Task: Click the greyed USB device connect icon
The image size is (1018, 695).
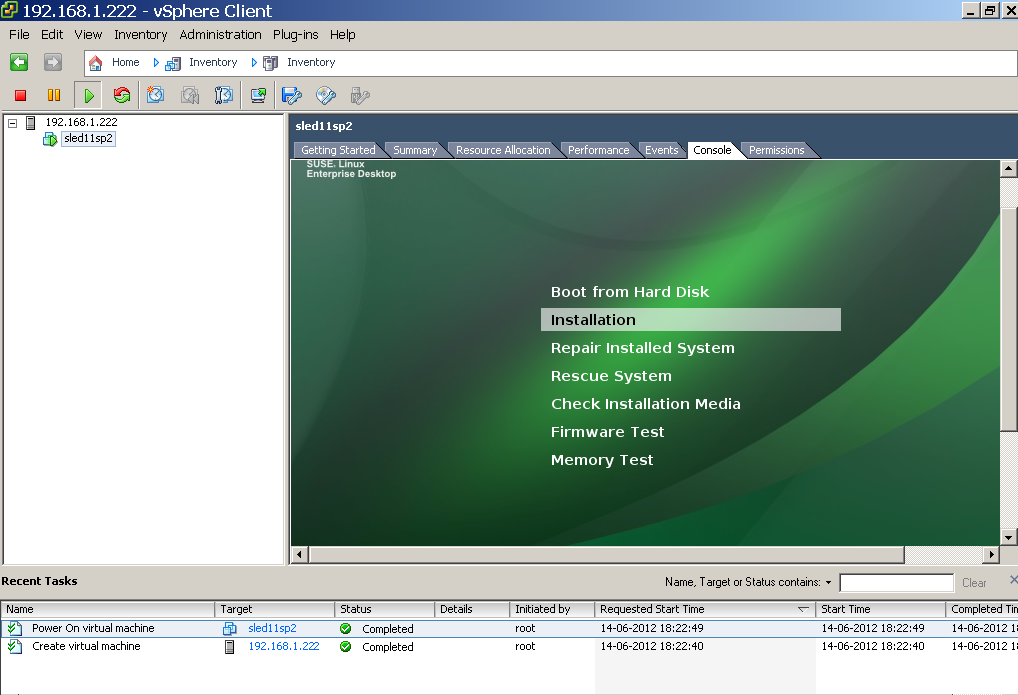Action: tap(360, 95)
